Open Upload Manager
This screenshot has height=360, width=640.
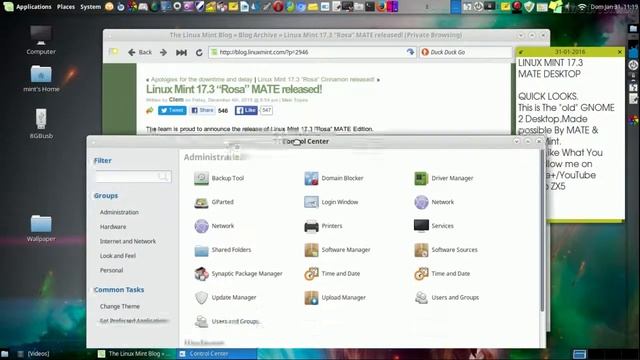tap(335, 298)
